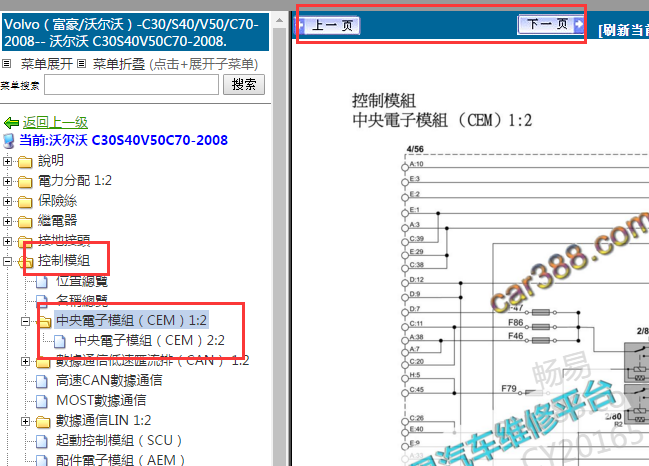This screenshot has height=466, width=649.
Task: Focus the 菜单搜索 text input field
Action: tap(132, 85)
